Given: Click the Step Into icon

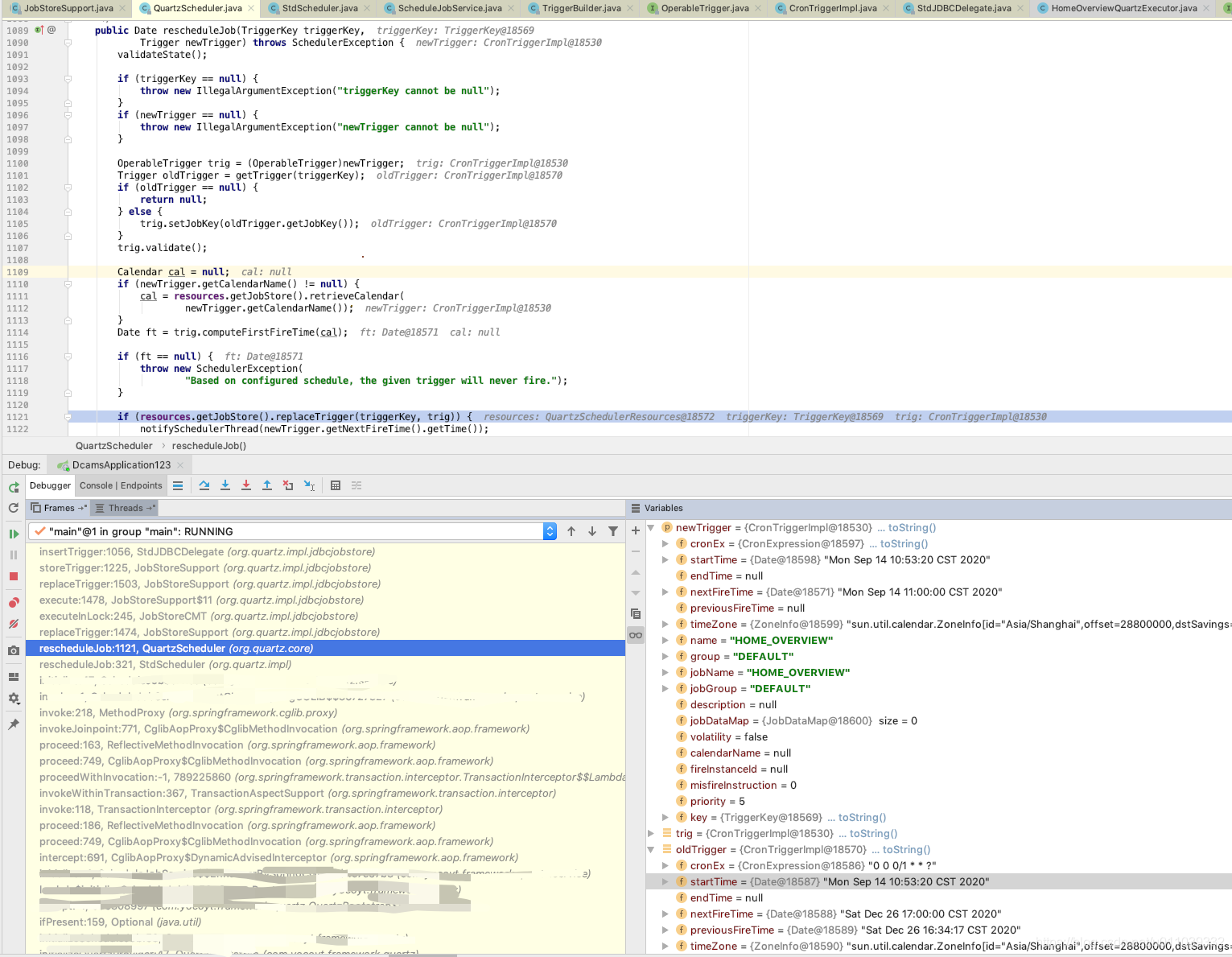Looking at the screenshot, I should pos(225,485).
